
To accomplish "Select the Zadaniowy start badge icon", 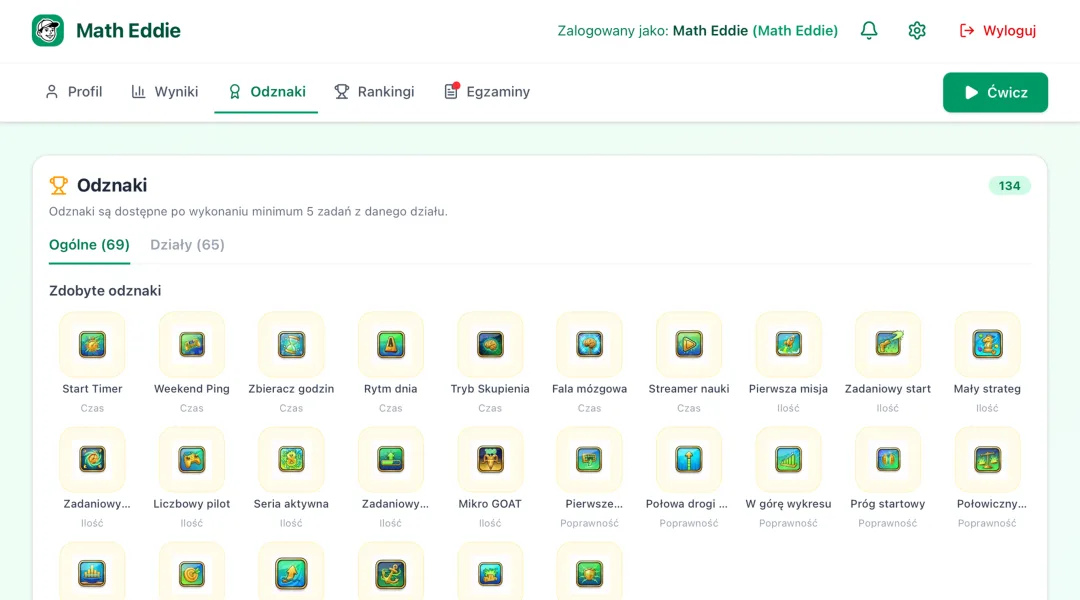I will (888, 344).
